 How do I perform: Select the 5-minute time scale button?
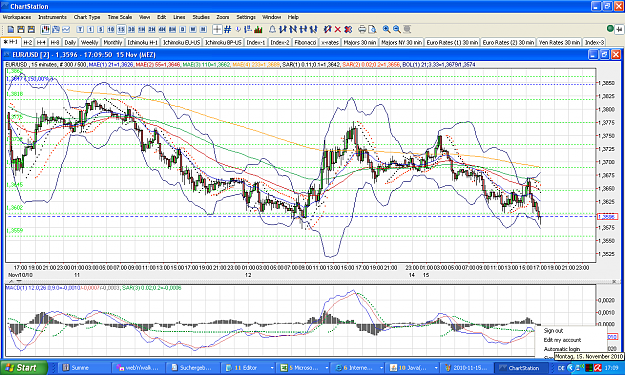pyautogui.click(x=101, y=29)
